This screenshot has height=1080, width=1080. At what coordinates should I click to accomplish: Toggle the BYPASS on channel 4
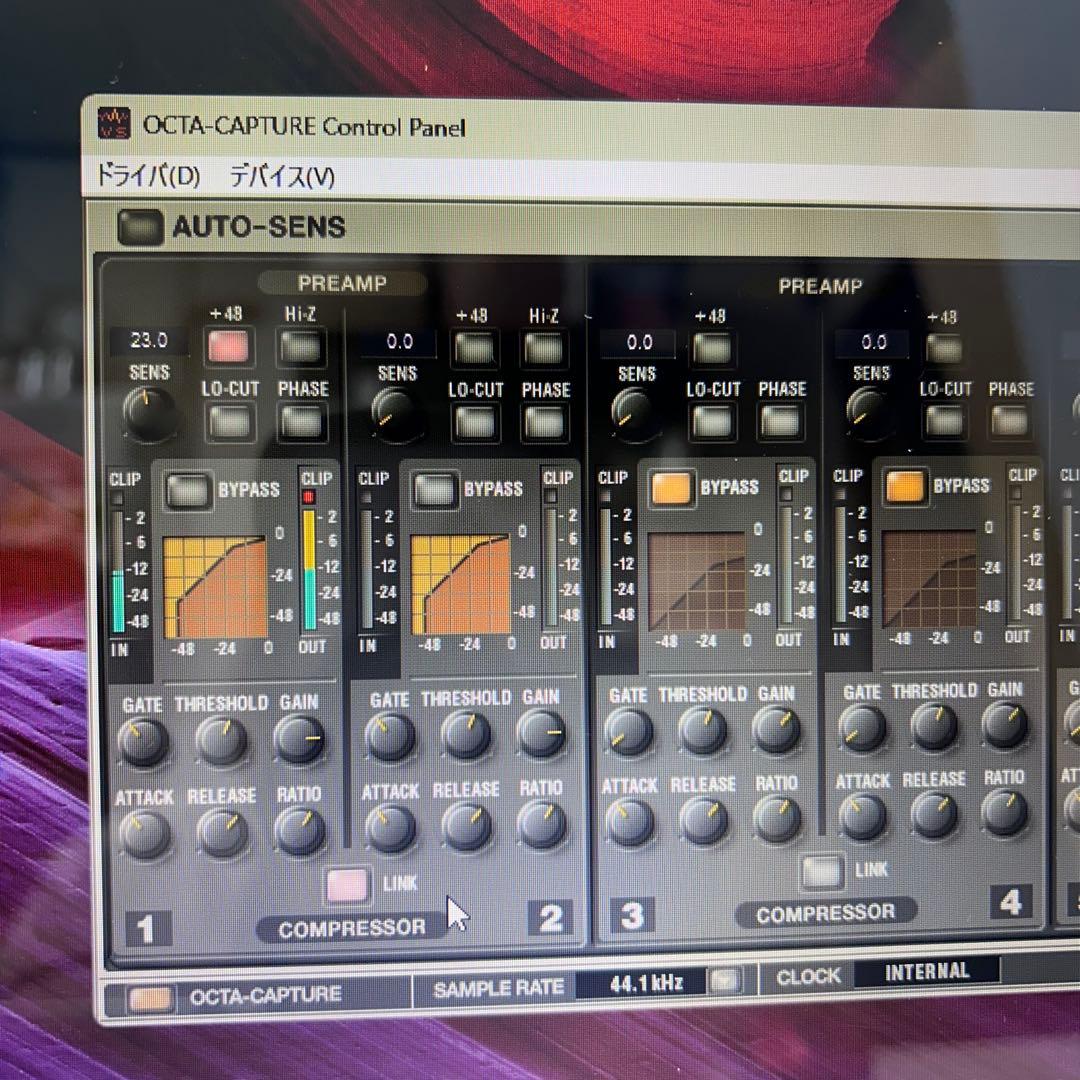click(904, 487)
